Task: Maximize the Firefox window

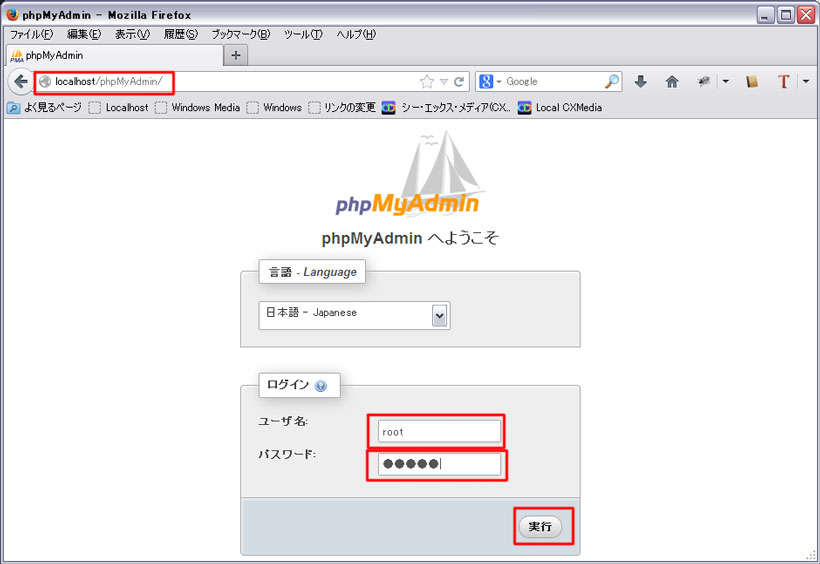Action: pos(785,15)
